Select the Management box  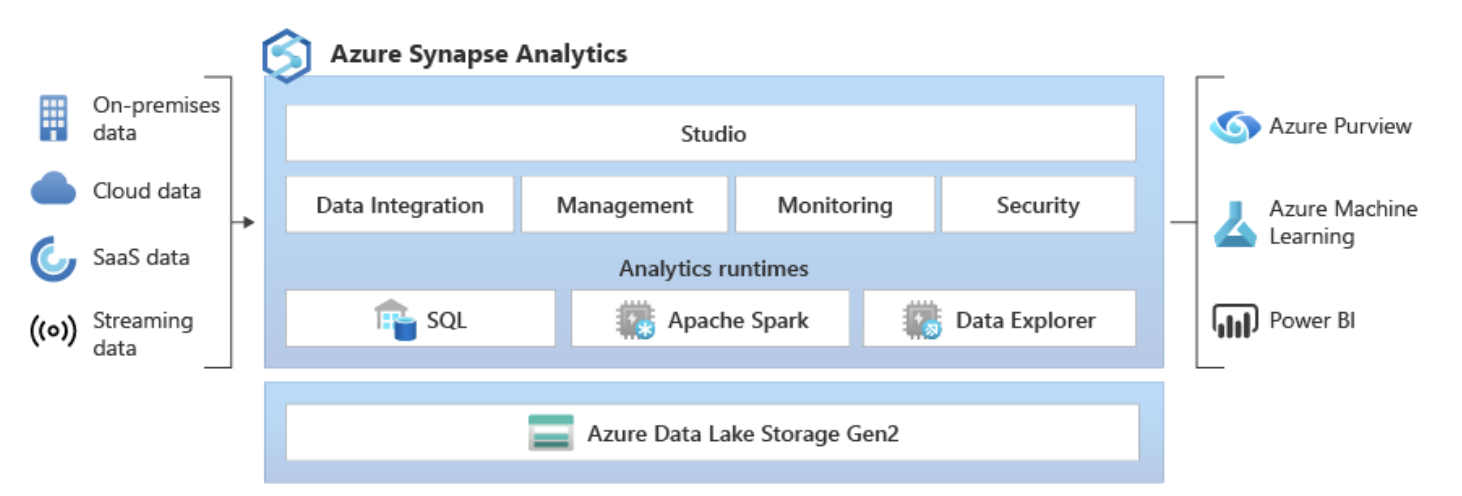pos(625,205)
